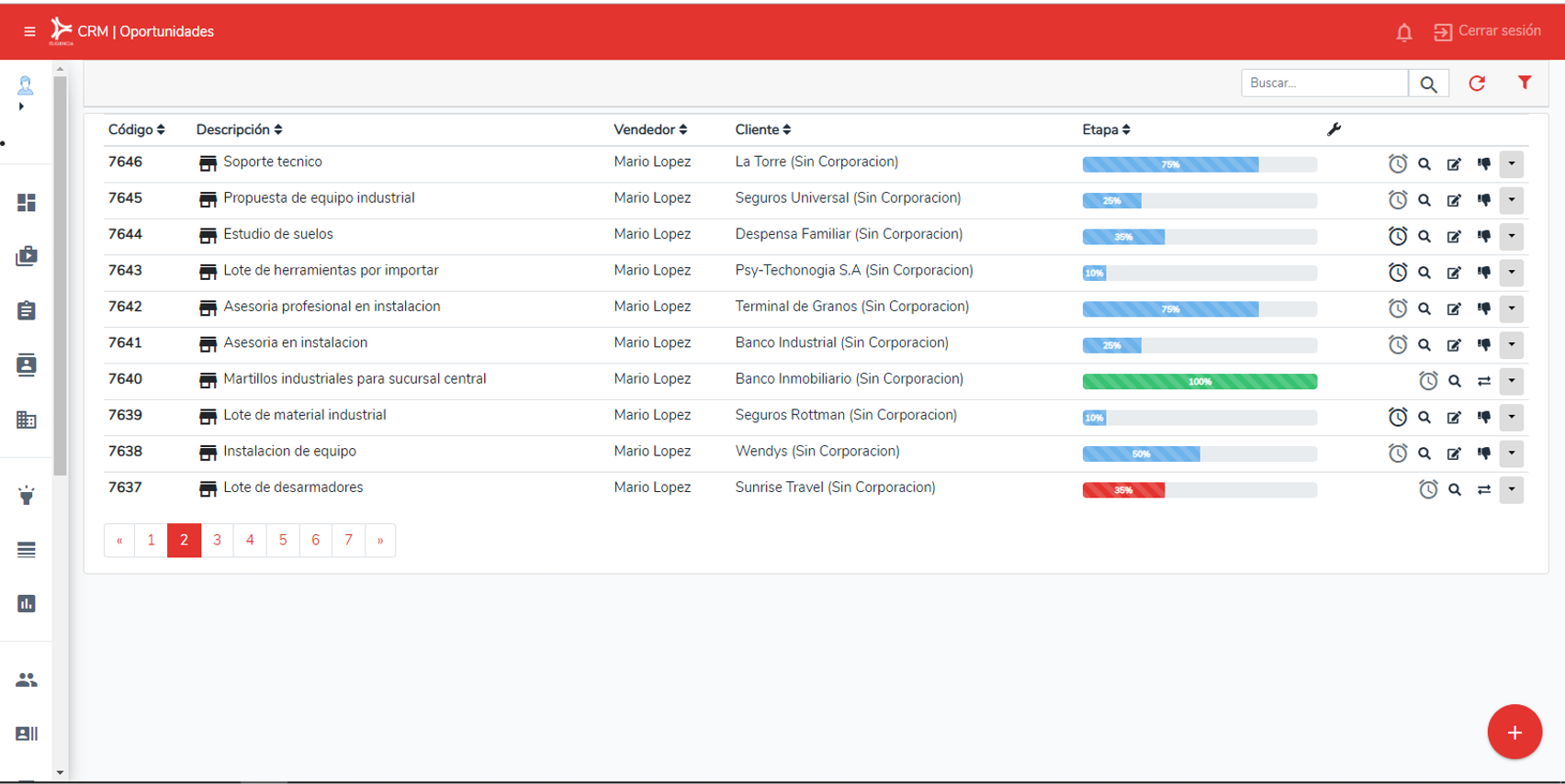This screenshot has width=1565, height=784.
Task: Open actions dropdown for opportunity 7641
Action: (1511, 345)
